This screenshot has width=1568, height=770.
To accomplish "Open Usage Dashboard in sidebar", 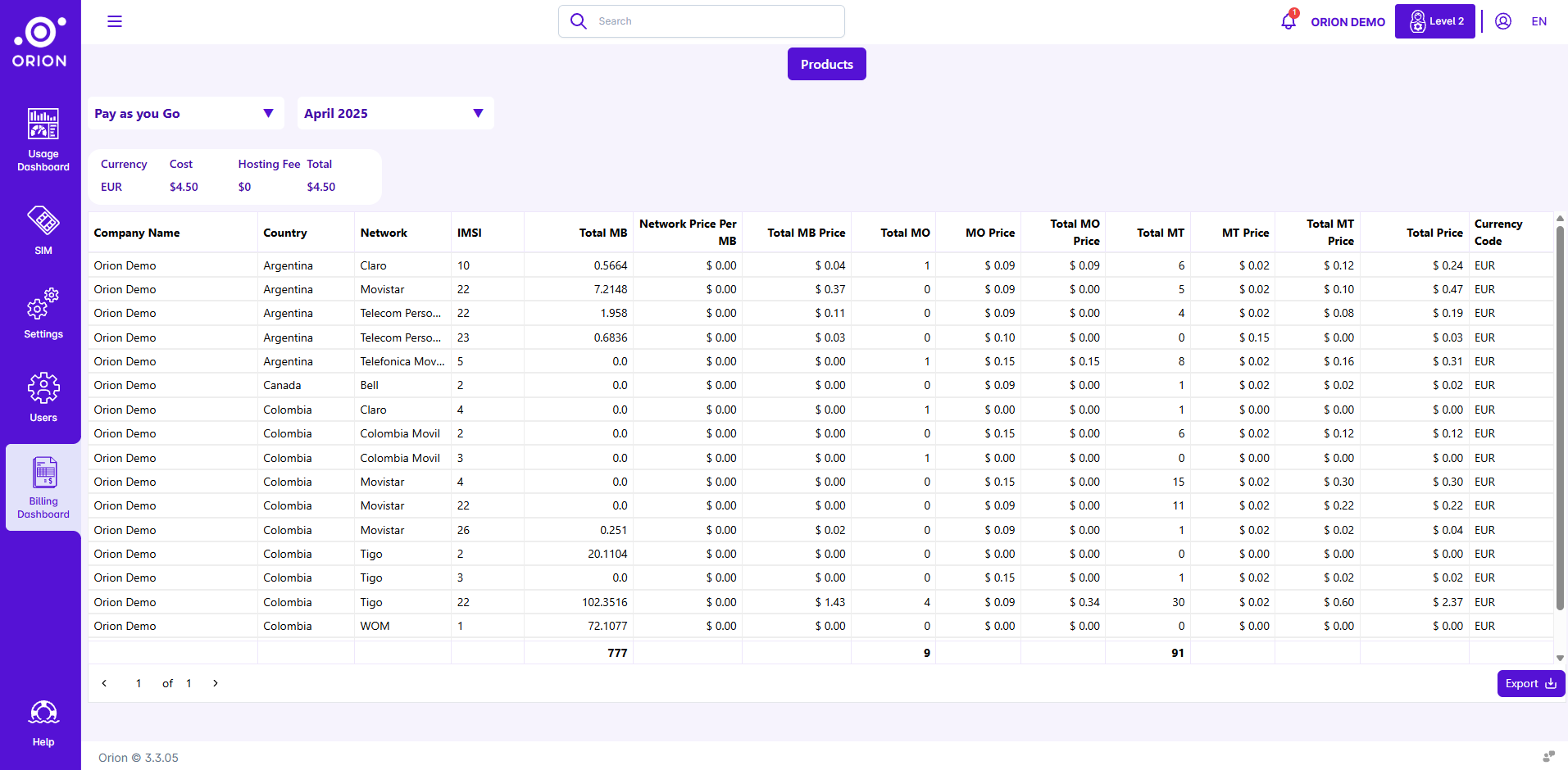I will [x=43, y=140].
